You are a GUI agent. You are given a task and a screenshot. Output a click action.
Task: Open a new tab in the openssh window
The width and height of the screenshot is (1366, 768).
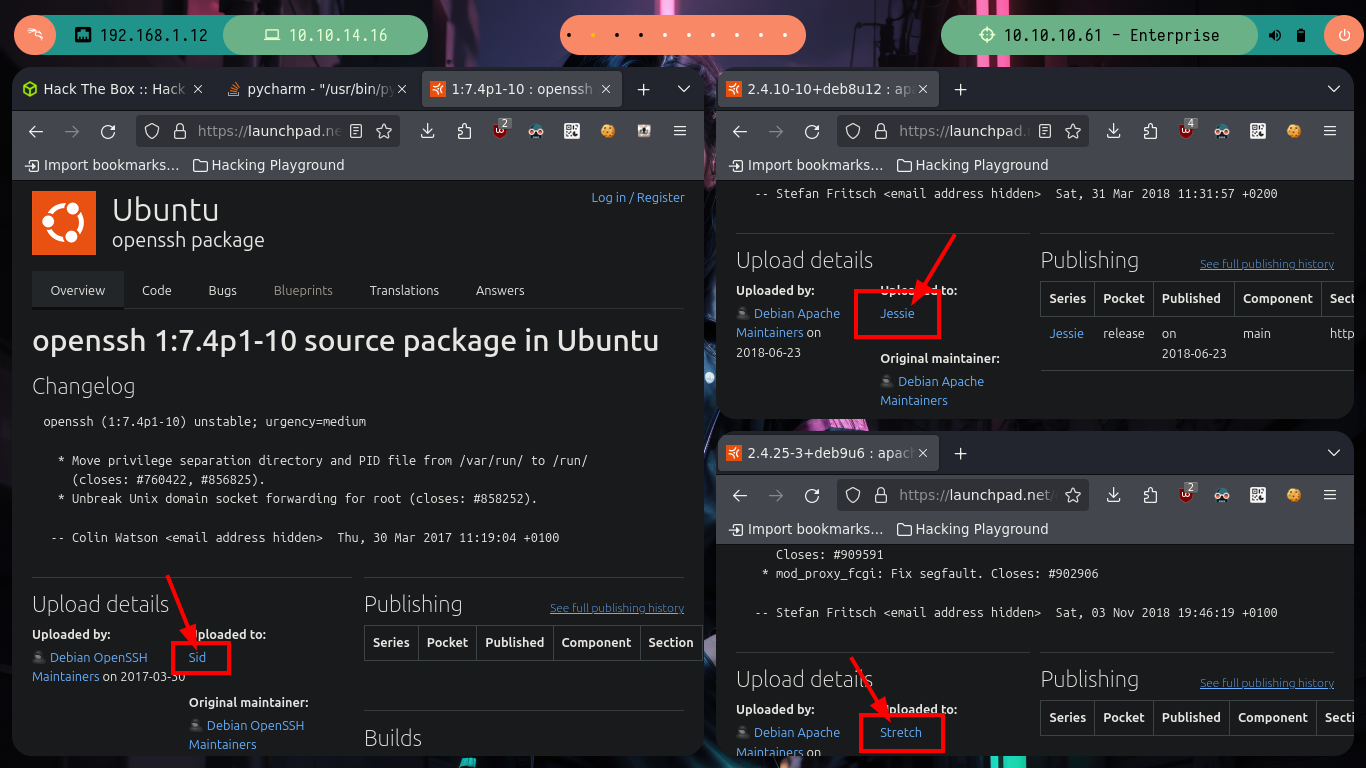(643, 89)
